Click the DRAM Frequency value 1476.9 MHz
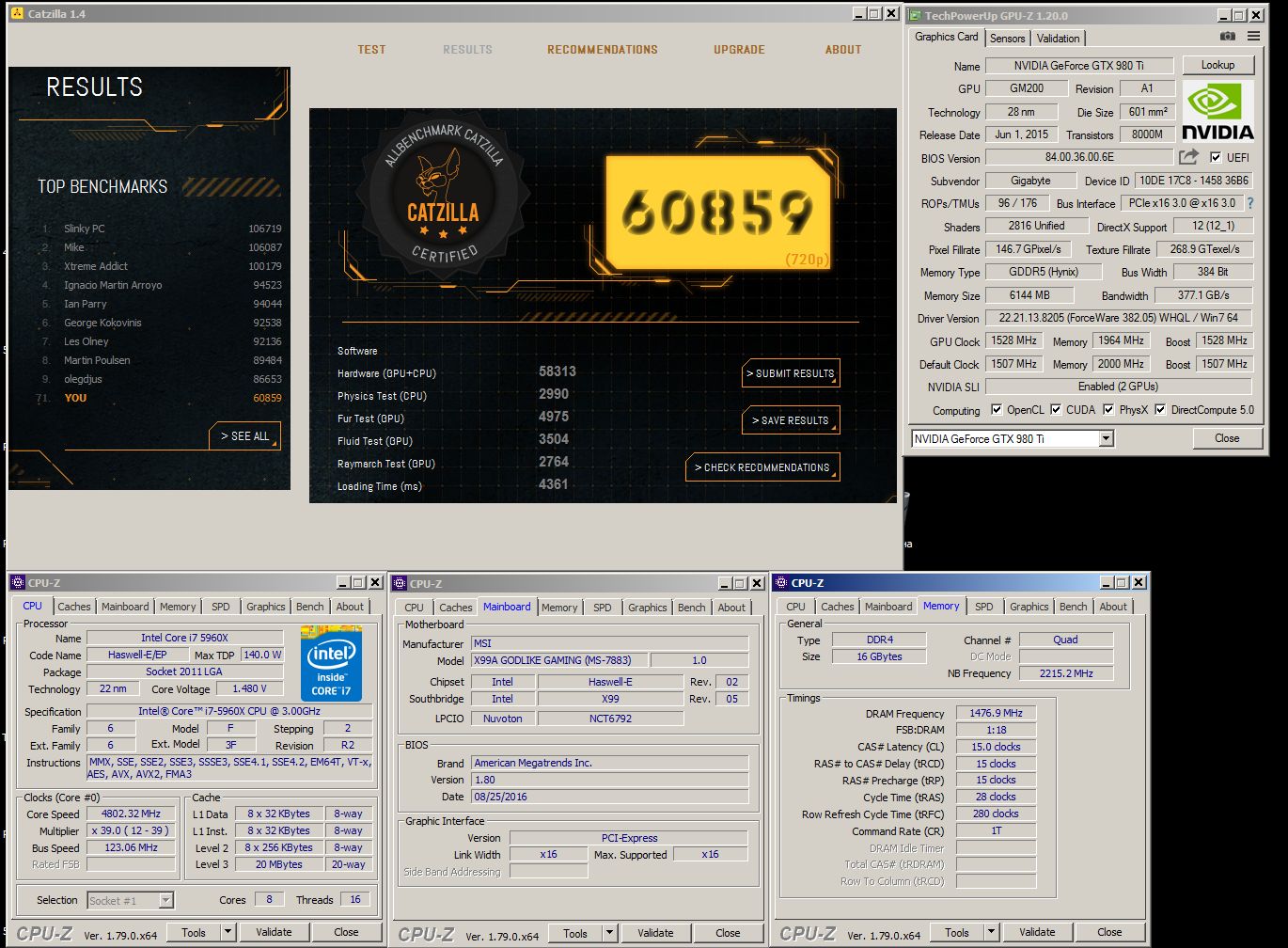Screen dimensions: 1288x948 click(996, 714)
